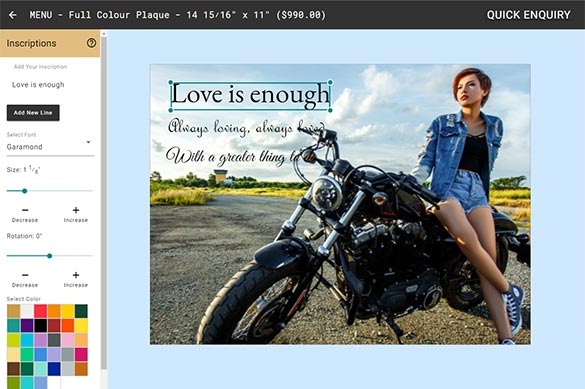Pick the pale pink color swatch
The image size is (585, 389).
(x=68, y=340)
